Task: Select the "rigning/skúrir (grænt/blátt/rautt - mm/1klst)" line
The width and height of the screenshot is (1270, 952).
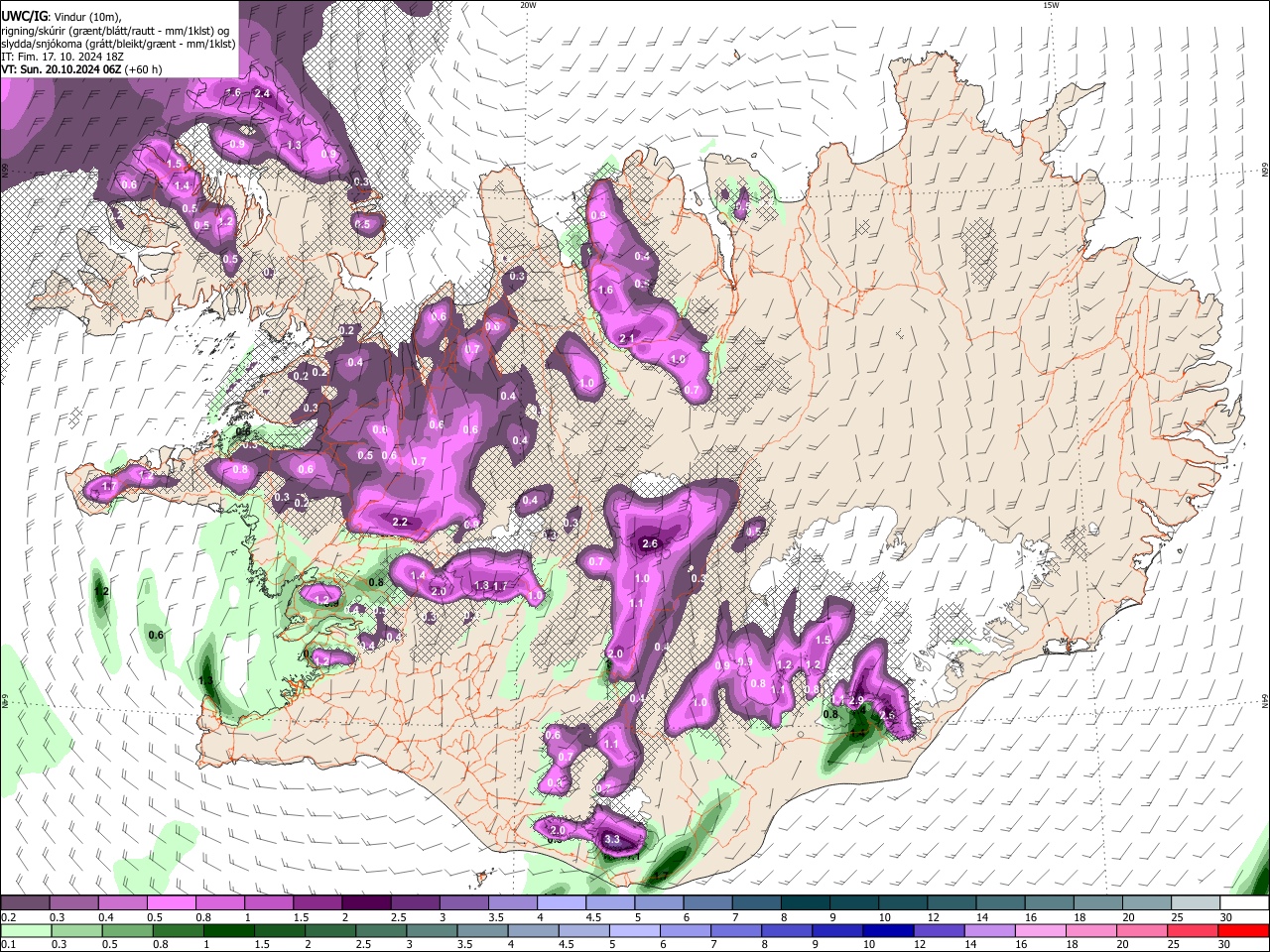Action: point(116,31)
